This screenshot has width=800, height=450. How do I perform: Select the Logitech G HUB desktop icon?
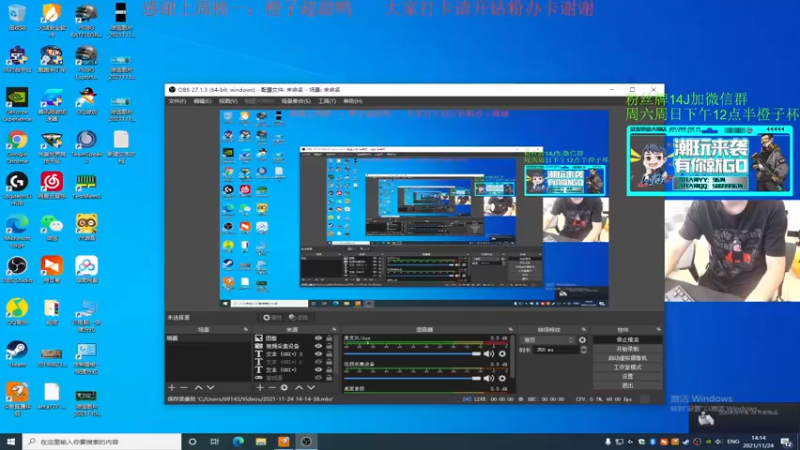coord(17,189)
